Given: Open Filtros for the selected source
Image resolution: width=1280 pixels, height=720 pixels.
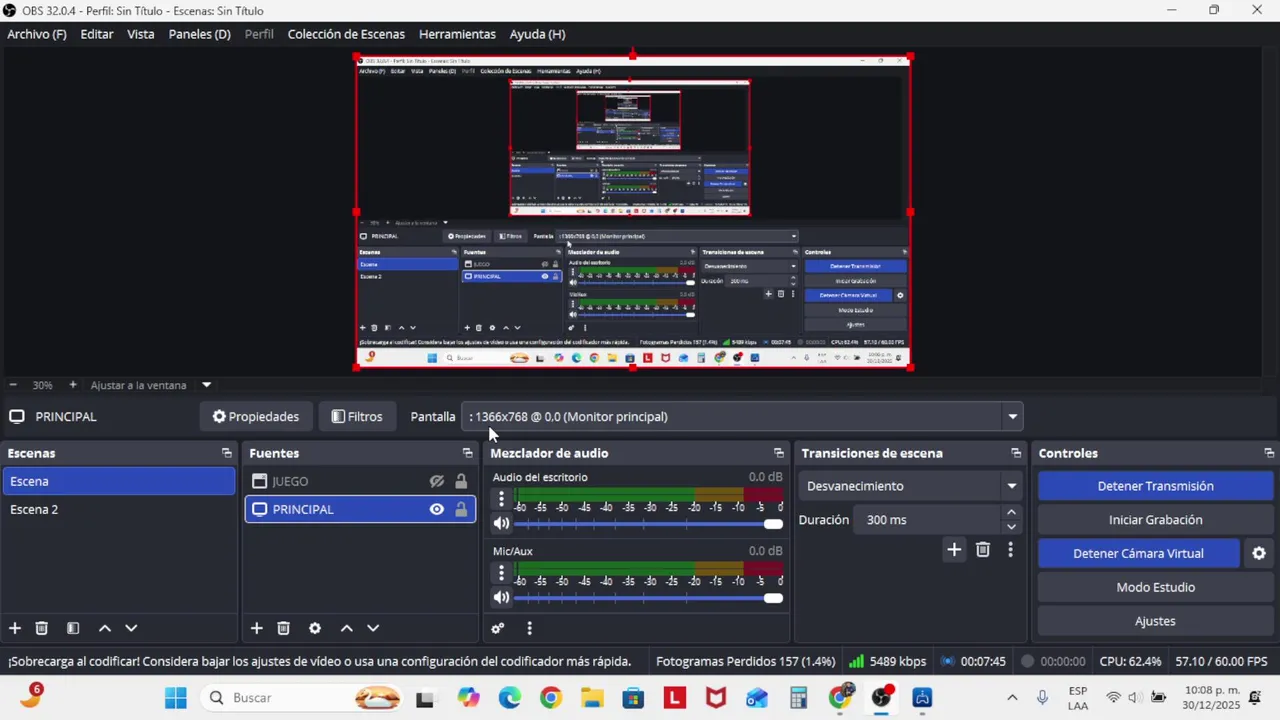Looking at the screenshot, I should [357, 417].
